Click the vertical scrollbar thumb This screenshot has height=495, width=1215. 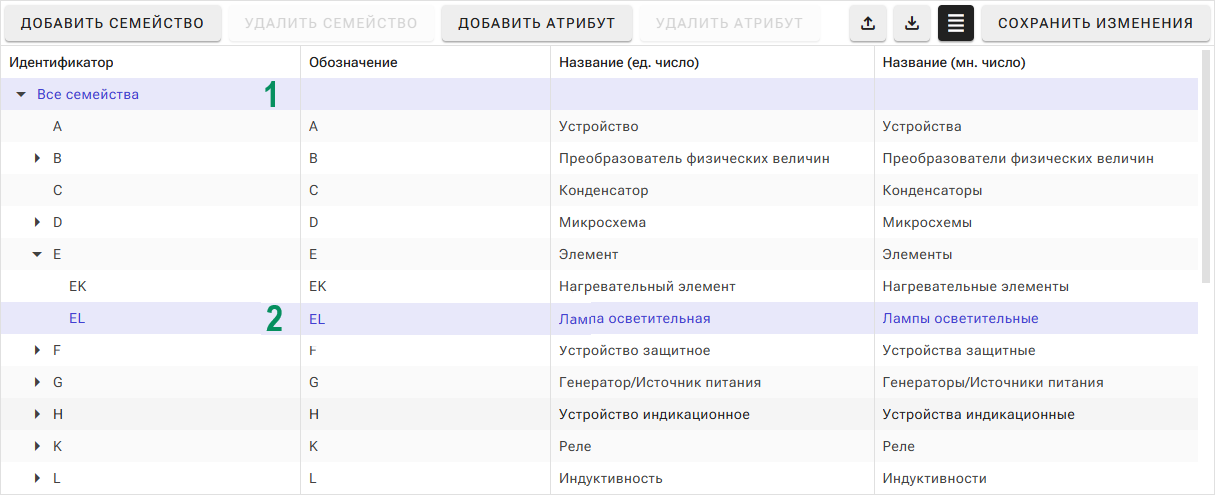pyautogui.click(x=1204, y=165)
